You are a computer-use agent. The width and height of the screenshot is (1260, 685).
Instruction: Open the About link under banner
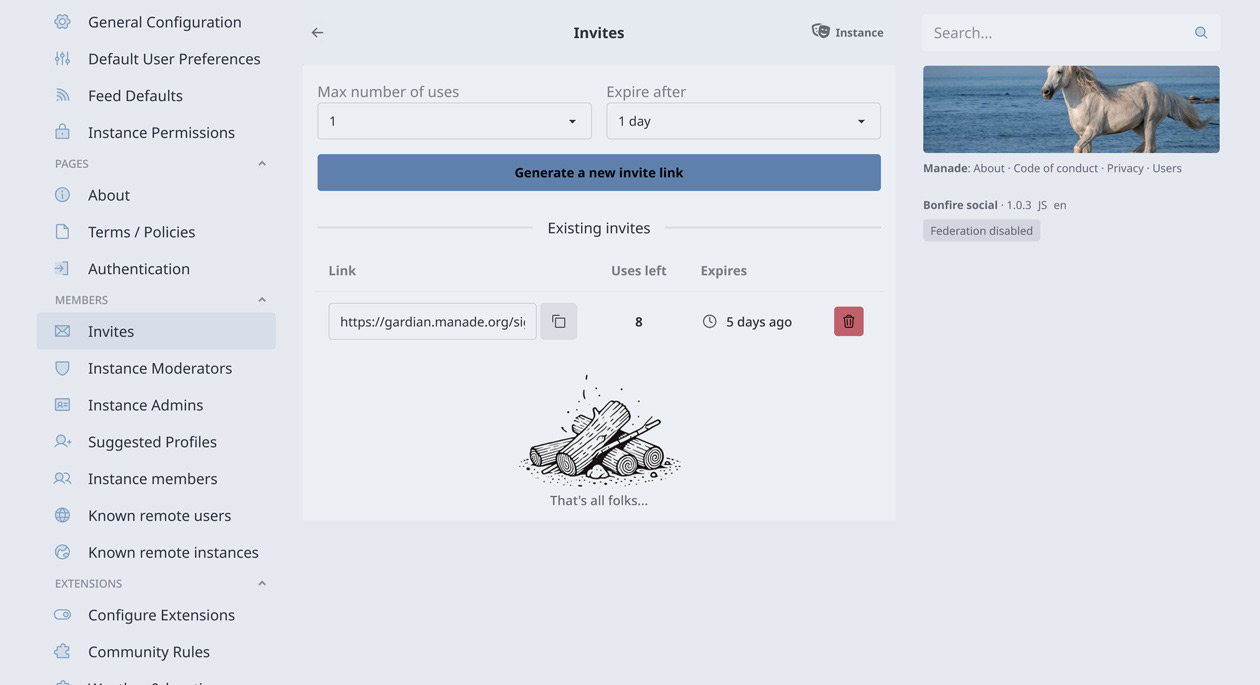pyautogui.click(x=989, y=168)
